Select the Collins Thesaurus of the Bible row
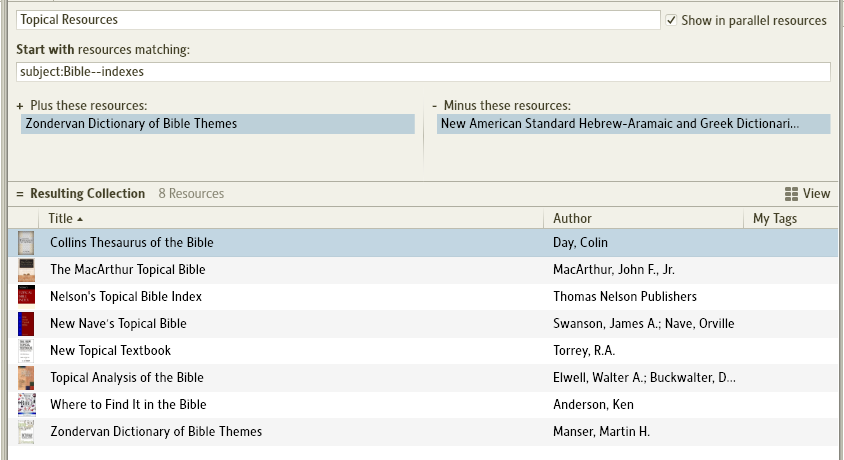Viewport: 844px width, 460px height. [x=423, y=243]
